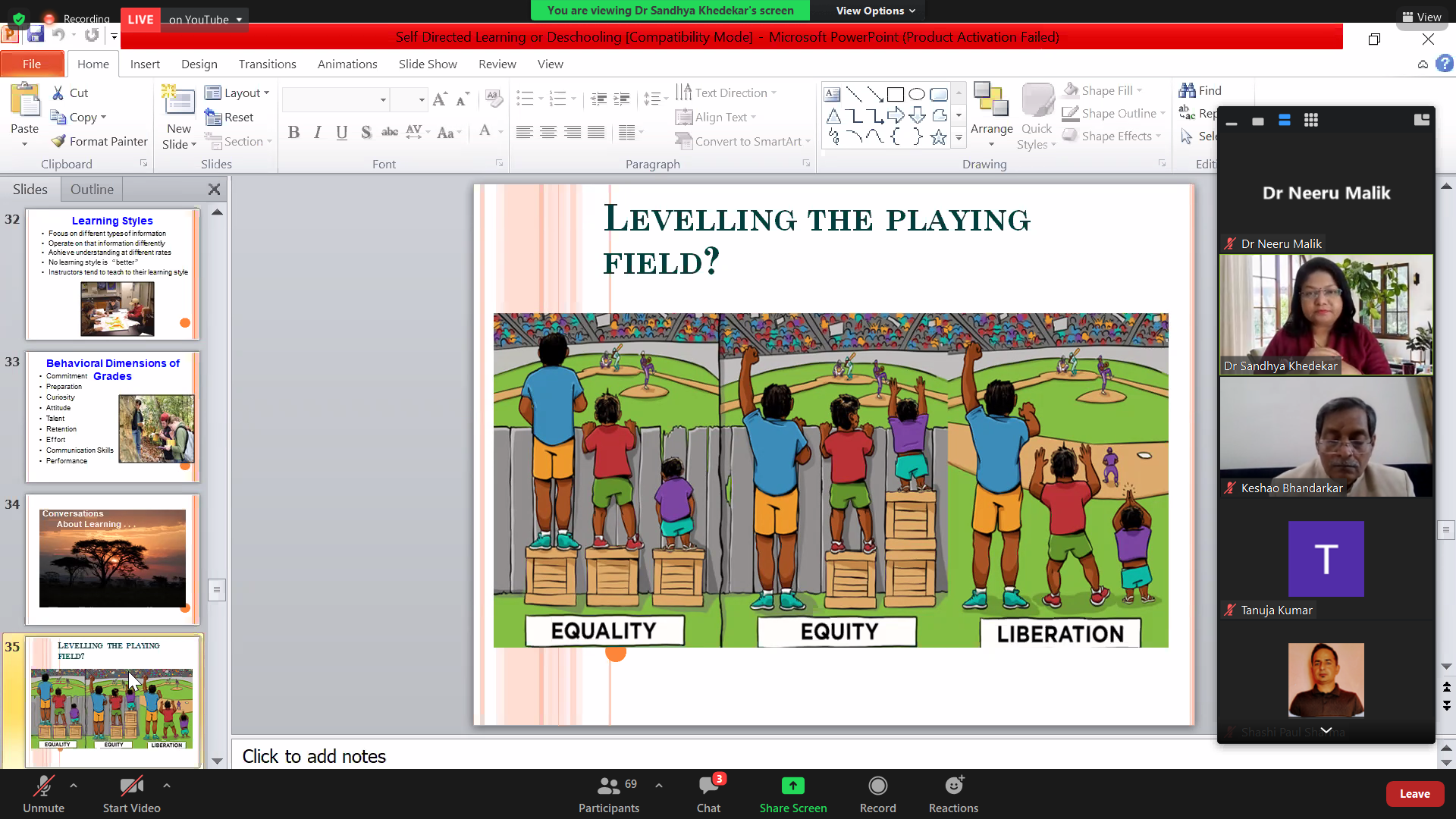Align text right in paragraph

click(573, 132)
